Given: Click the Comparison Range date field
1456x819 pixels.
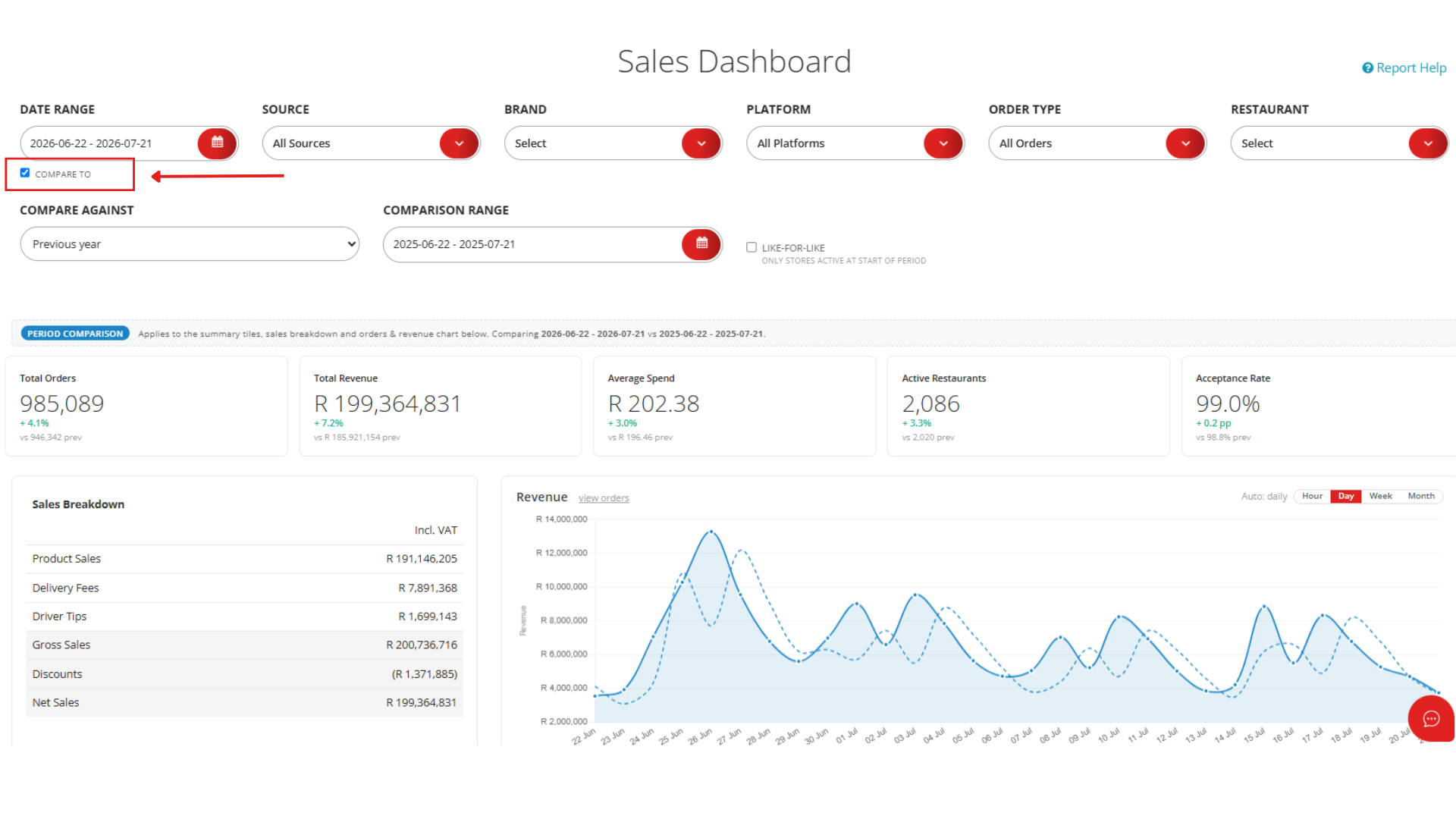Looking at the screenshot, I should [533, 244].
